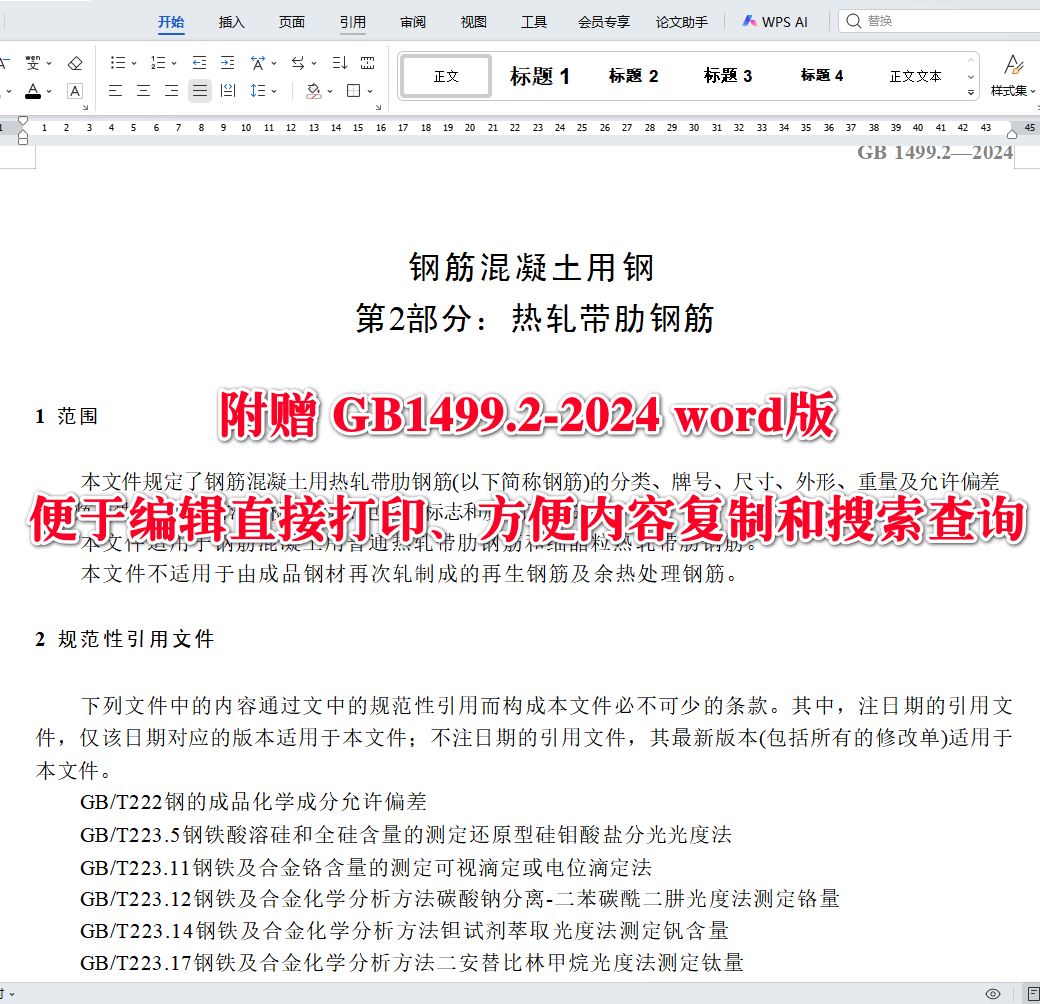The image size is (1040, 1004).
Task: Click the title 钢筋混凝土用钢
Action: pyautogui.click(x=532, y=268)
